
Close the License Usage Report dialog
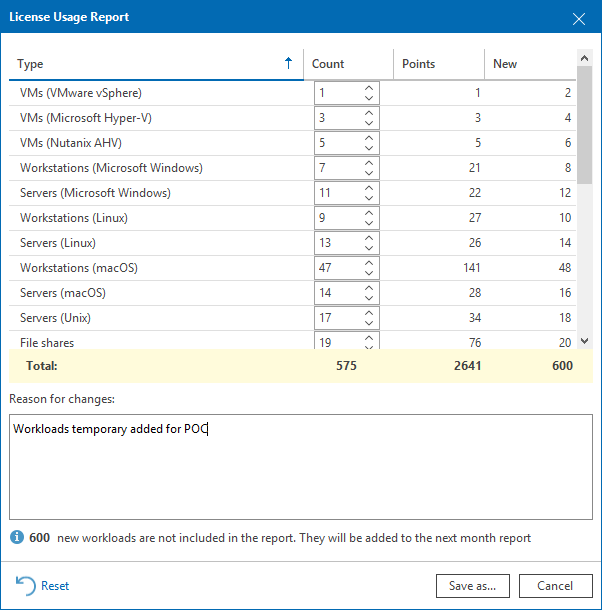(579, 19)
